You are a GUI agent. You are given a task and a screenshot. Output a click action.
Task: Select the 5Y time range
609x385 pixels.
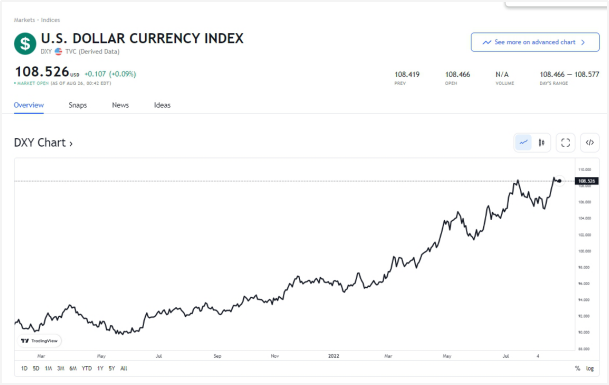point(112,368)
